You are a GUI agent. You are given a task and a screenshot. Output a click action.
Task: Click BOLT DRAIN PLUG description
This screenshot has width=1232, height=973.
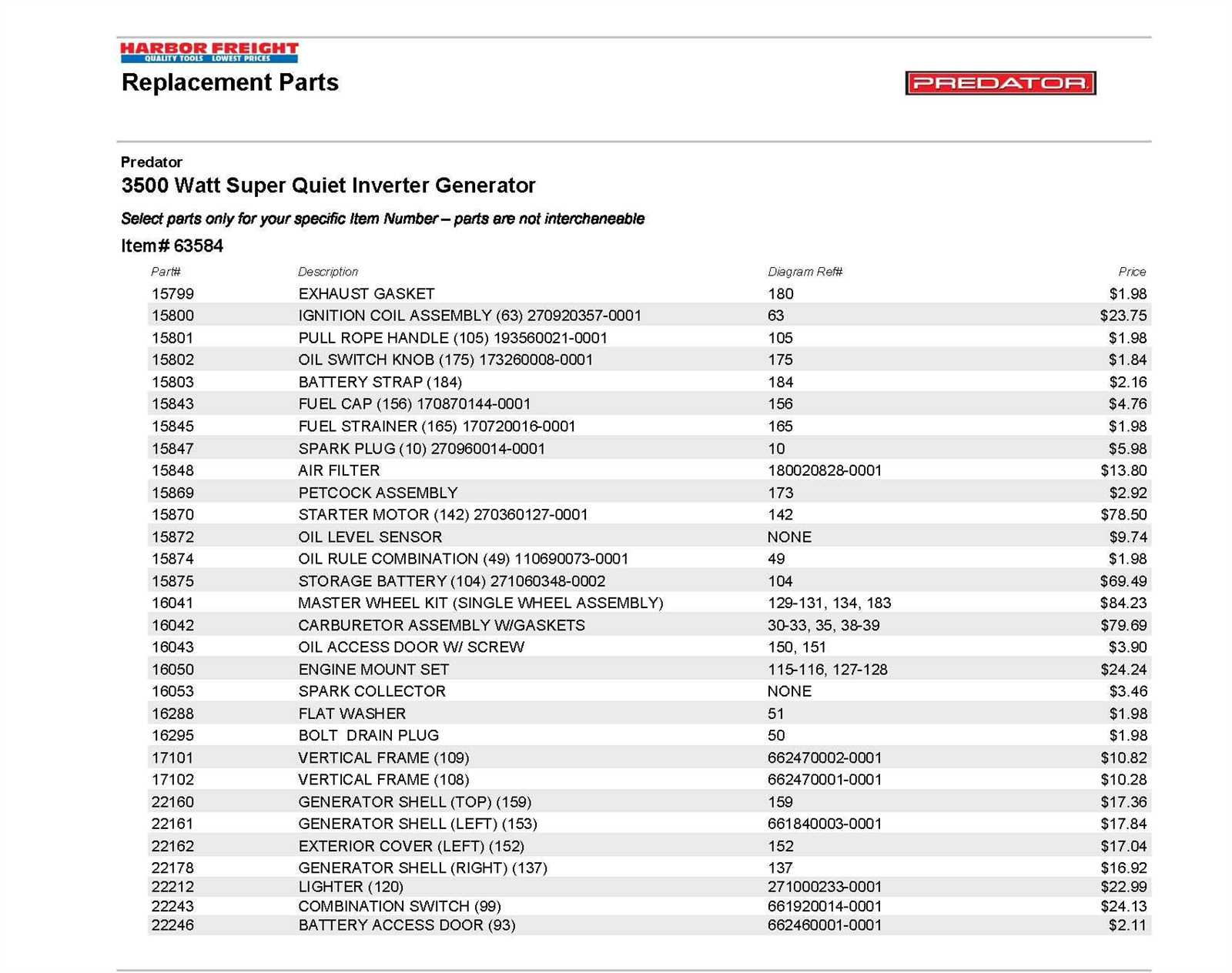(x=369, y=736)
